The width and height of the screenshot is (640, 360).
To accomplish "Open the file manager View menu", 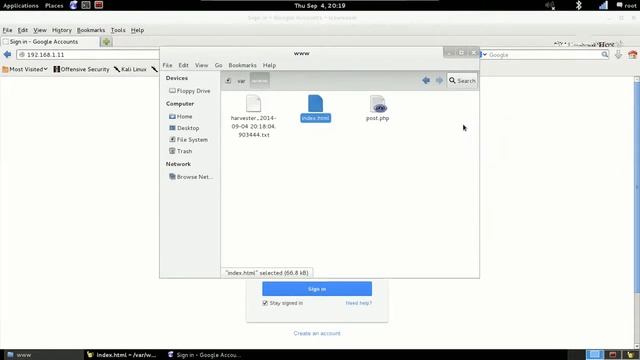I will (201, 65).
